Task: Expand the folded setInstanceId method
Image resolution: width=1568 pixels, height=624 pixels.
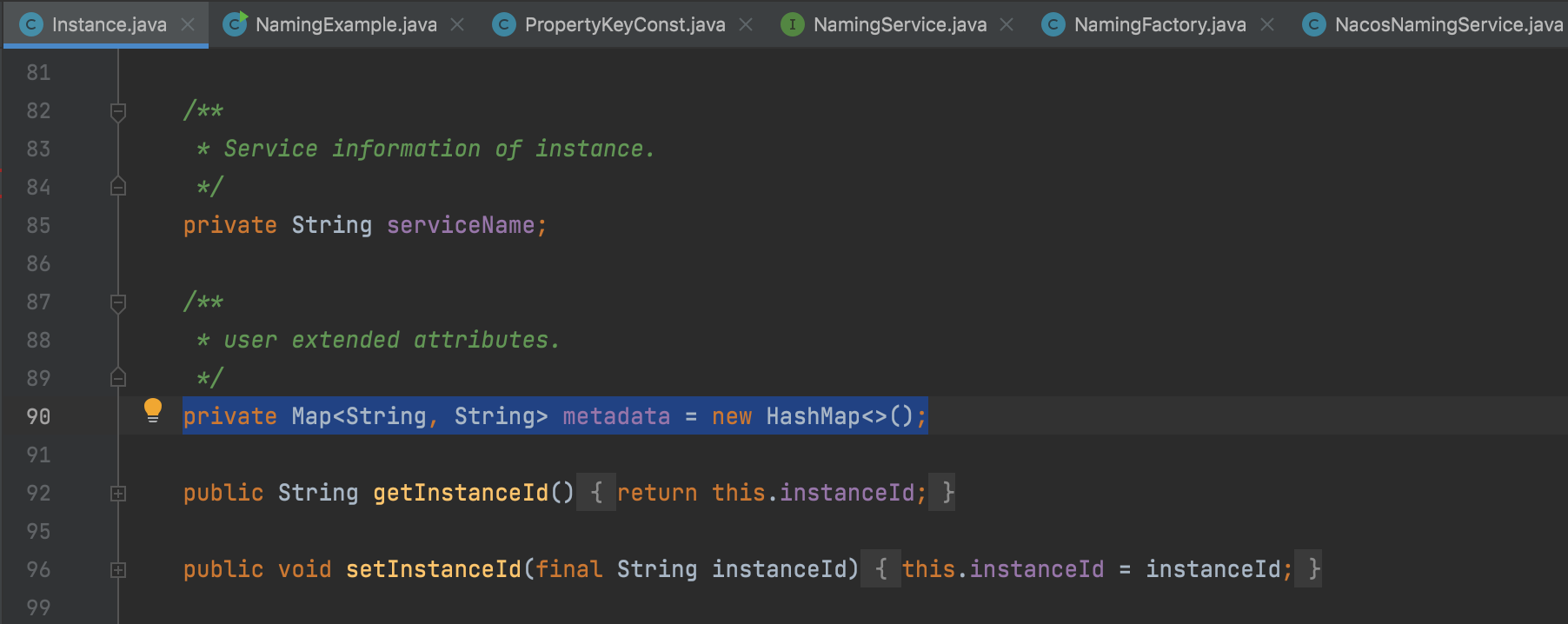Action: tap(118, 570)
